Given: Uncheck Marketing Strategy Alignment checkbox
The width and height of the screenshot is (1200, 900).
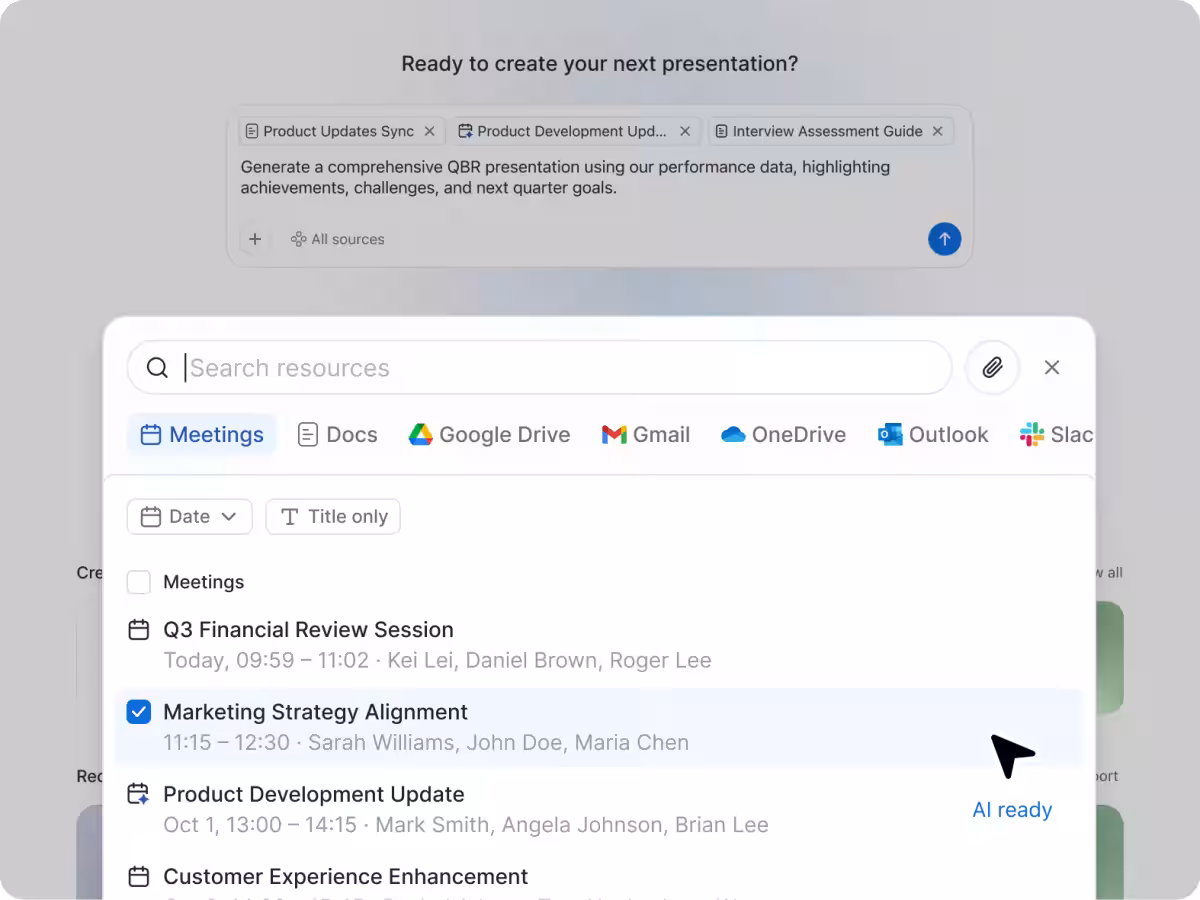Looking at the screenshot, I should [139, 712].
